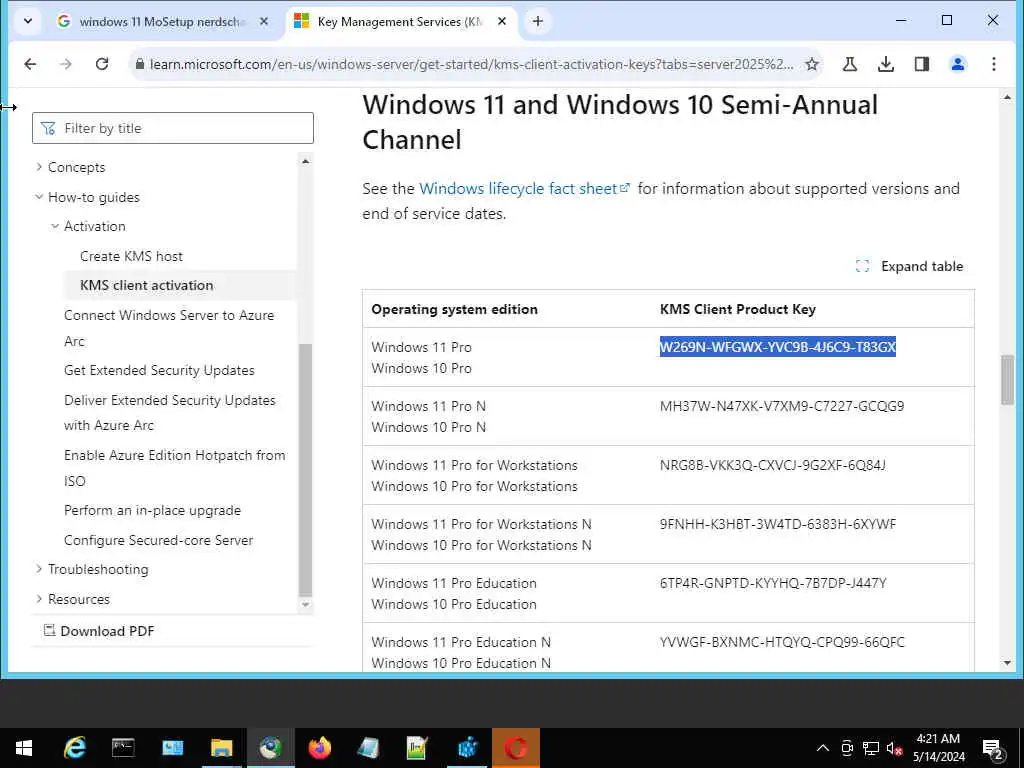Click the 6TP4R-GNPTD product key text
Viewport: 1024px width, 768px height.
click(x=773, y=583)
